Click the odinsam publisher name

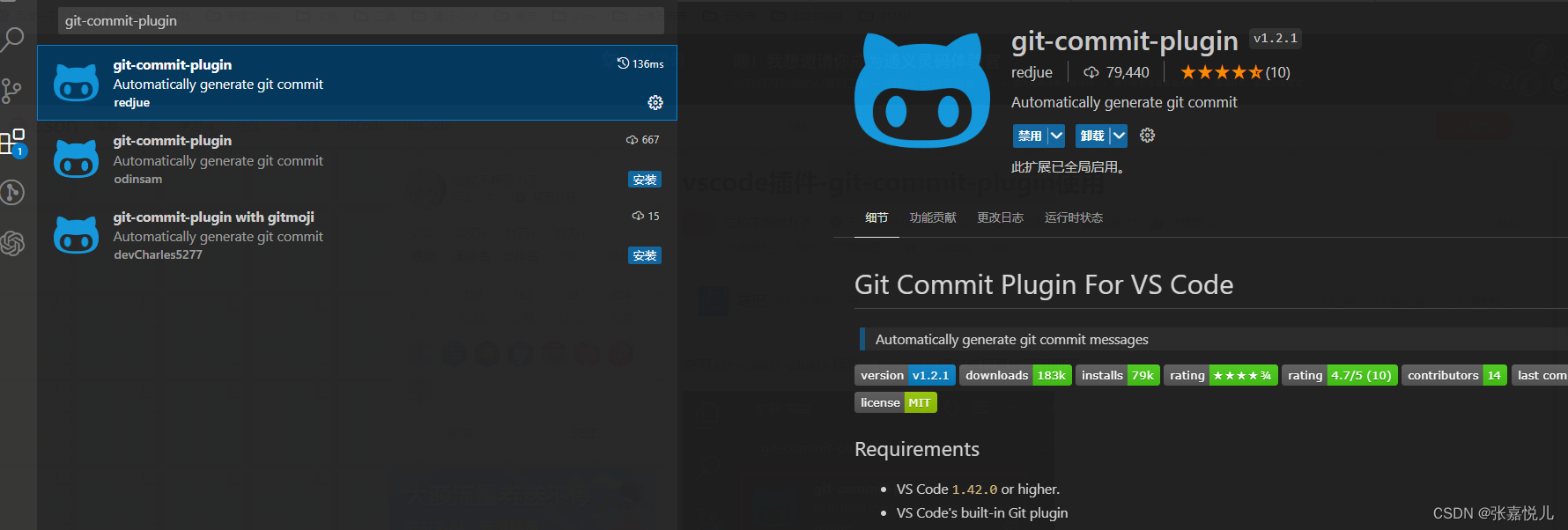point(138,179)
